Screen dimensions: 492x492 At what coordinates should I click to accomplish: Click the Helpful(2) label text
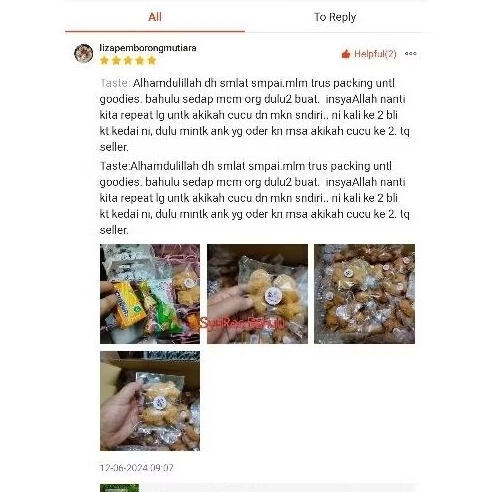coord(375,54)
